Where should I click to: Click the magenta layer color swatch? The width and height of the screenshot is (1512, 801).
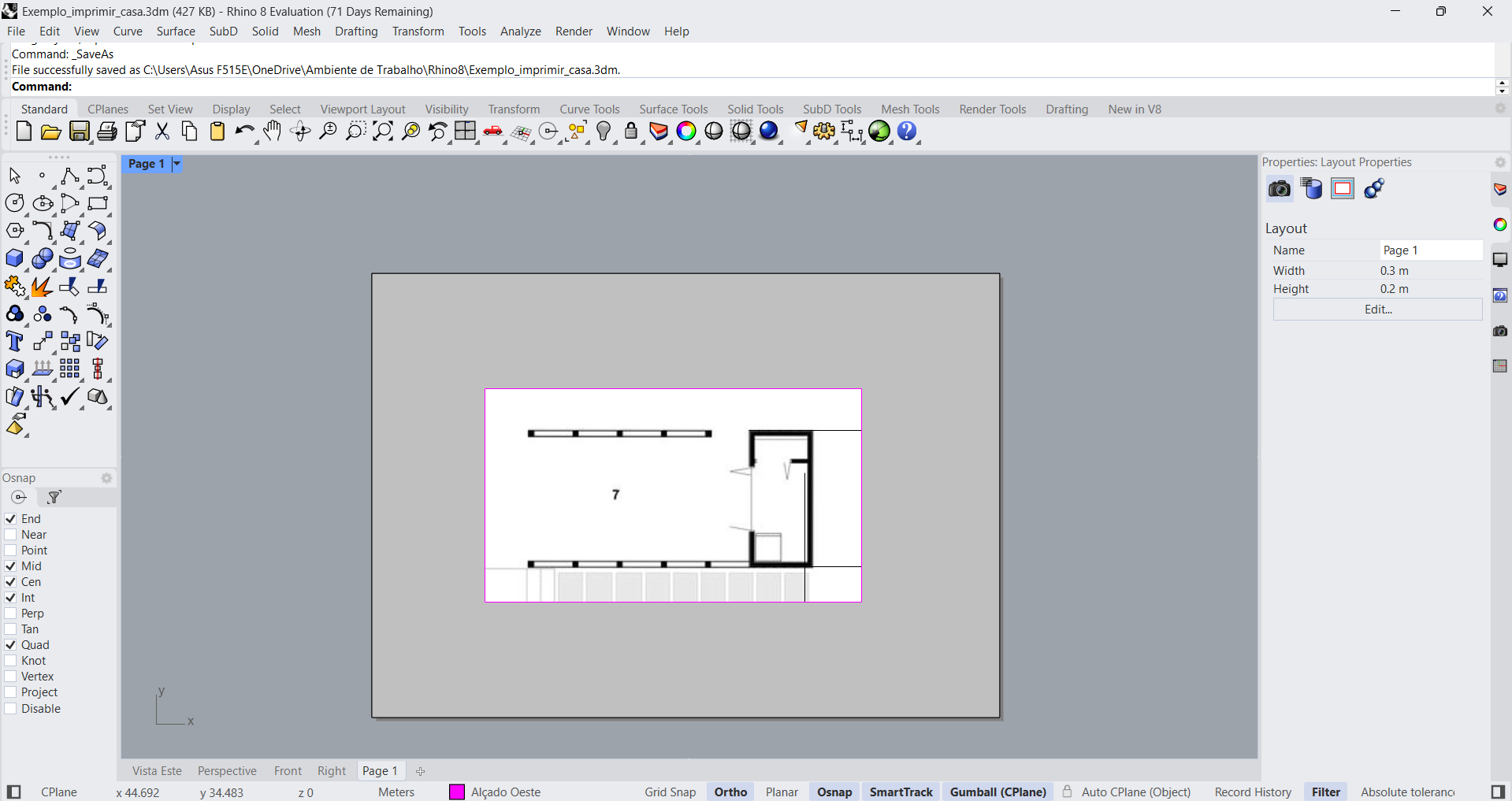coord(457,792)
